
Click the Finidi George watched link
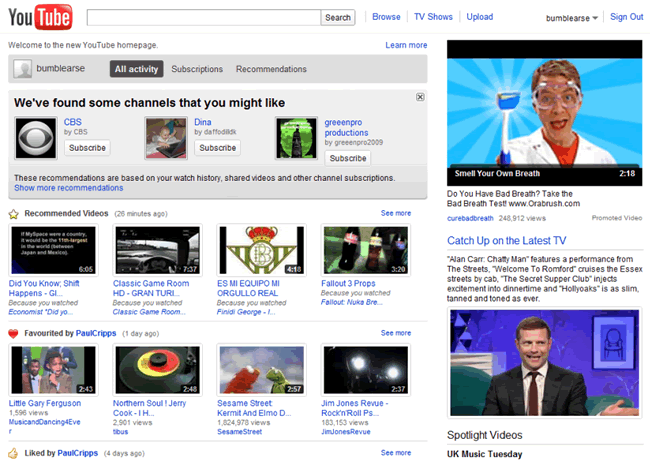[x=246, y=312]
